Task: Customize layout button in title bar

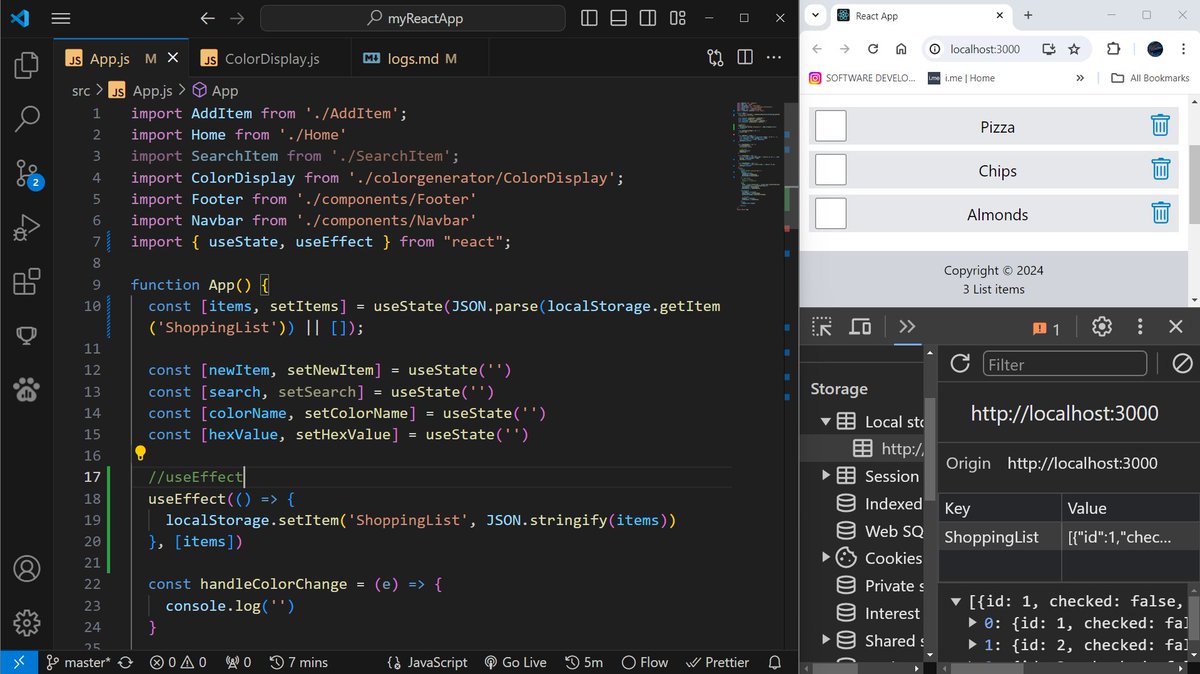Action: click(x=678, y=18)
